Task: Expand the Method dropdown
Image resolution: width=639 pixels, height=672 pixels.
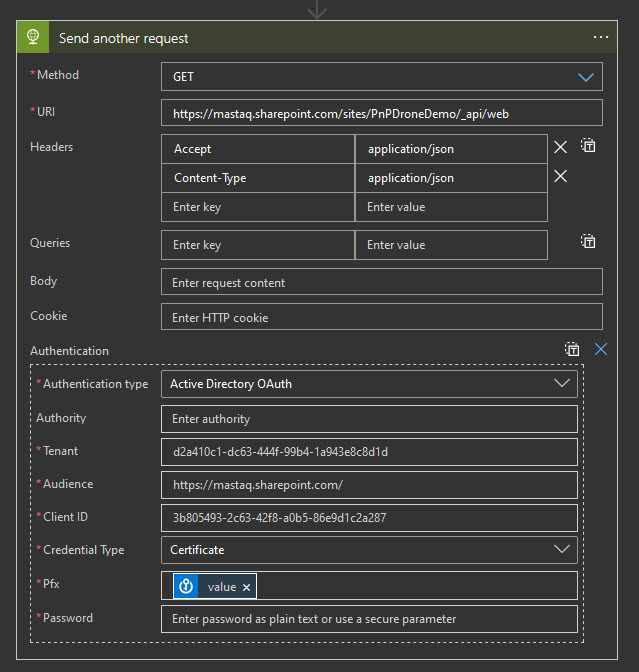Action: coord(585,77)
